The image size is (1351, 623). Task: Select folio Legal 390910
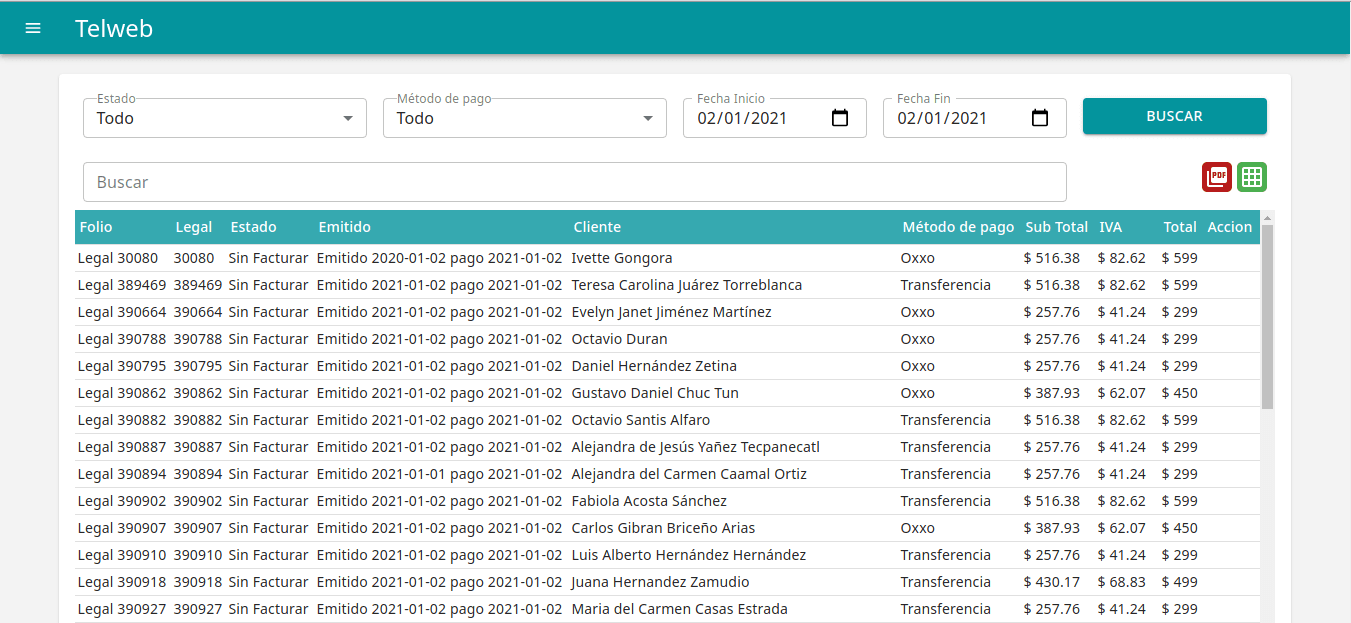pyautogui.click(x=122, y=555)
